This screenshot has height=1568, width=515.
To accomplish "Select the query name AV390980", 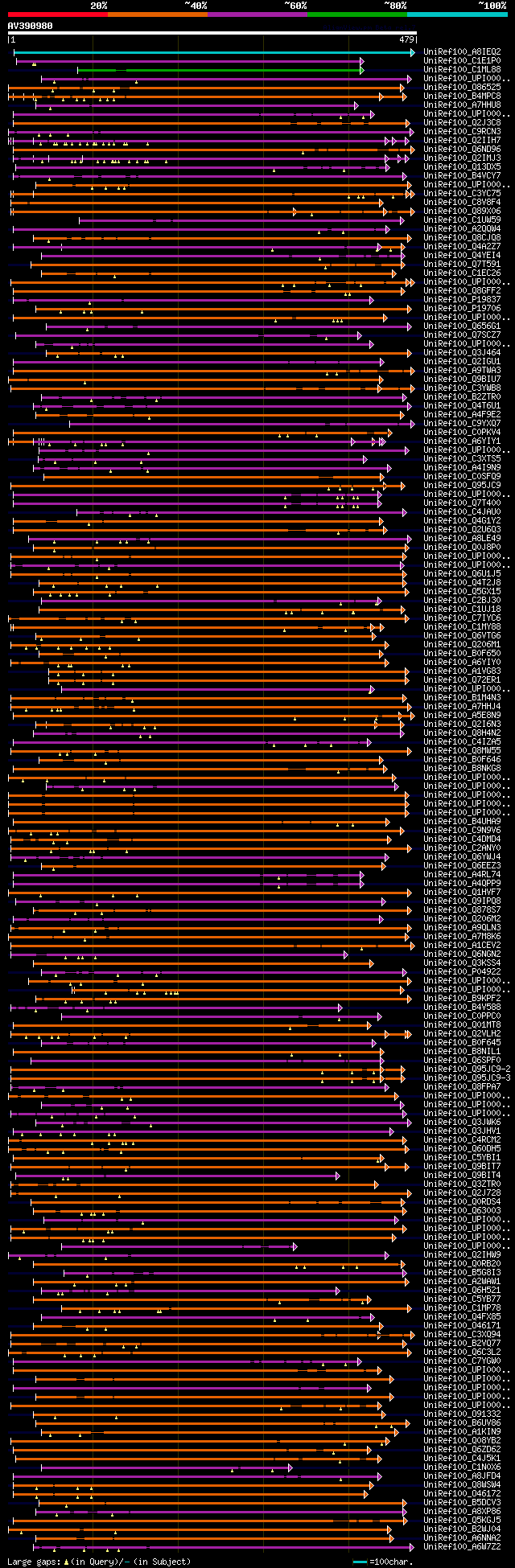I will coord(31,26).
